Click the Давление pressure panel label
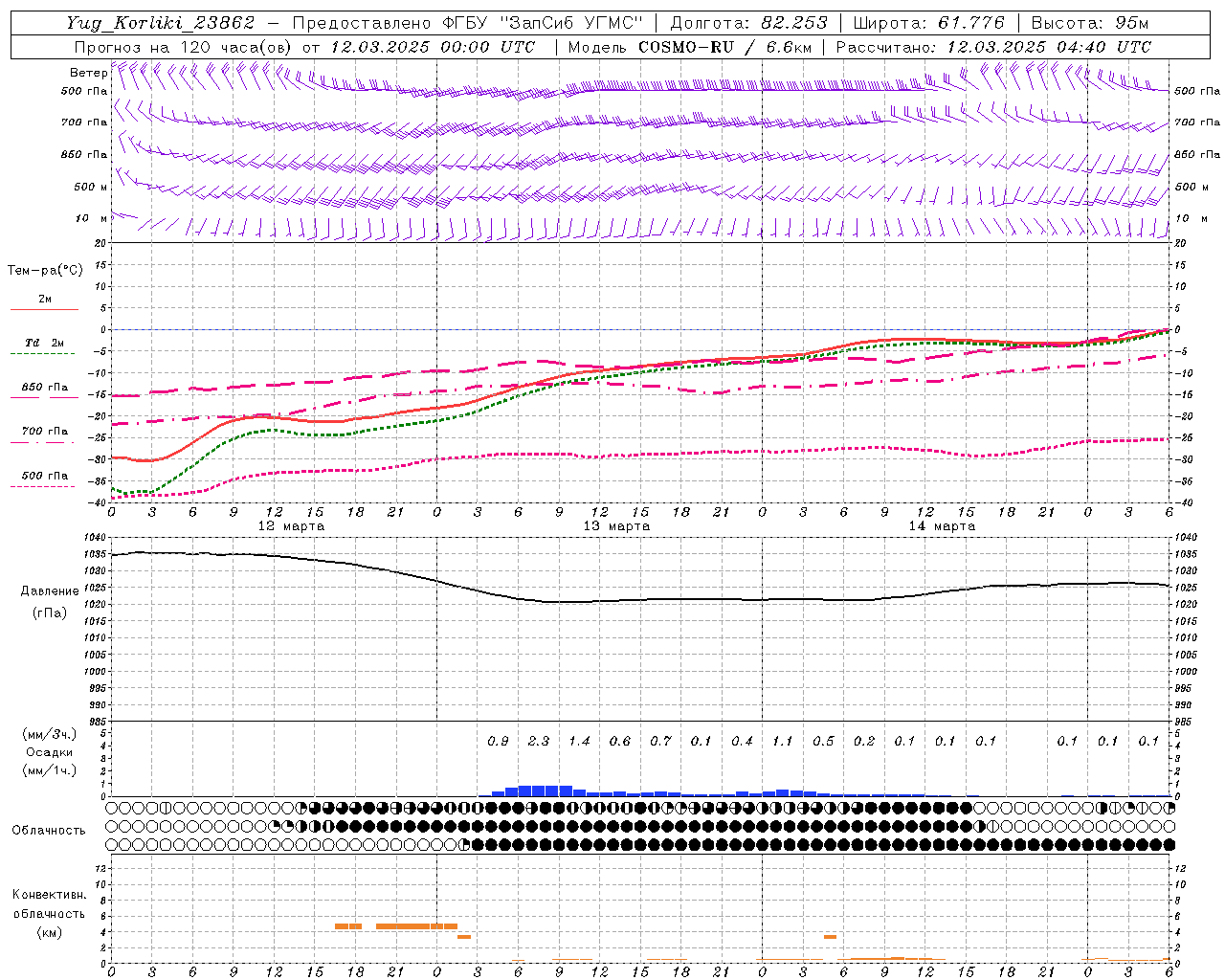1225x980 pixels. tap(50, 591)
